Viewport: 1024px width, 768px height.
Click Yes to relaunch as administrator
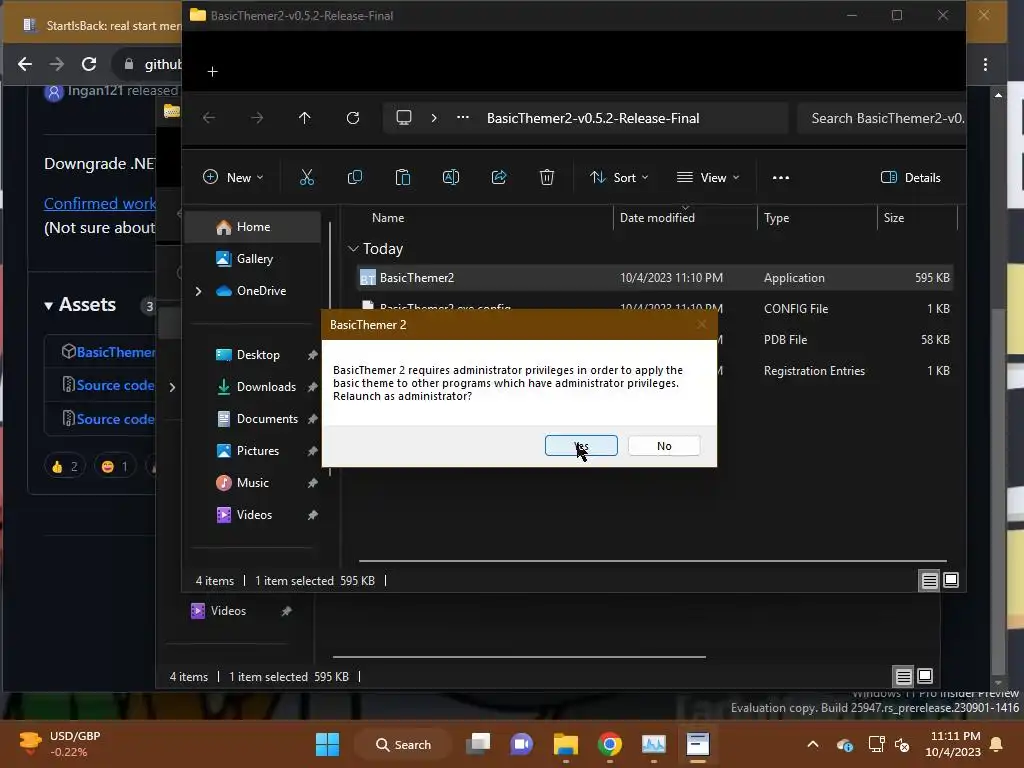[581, 445]
